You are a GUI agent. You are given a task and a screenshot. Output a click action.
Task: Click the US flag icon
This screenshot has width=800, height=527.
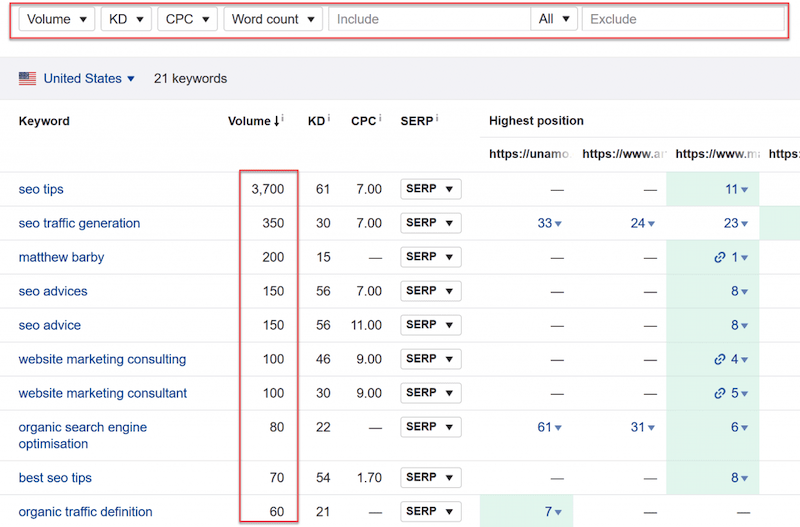point(27,79)
